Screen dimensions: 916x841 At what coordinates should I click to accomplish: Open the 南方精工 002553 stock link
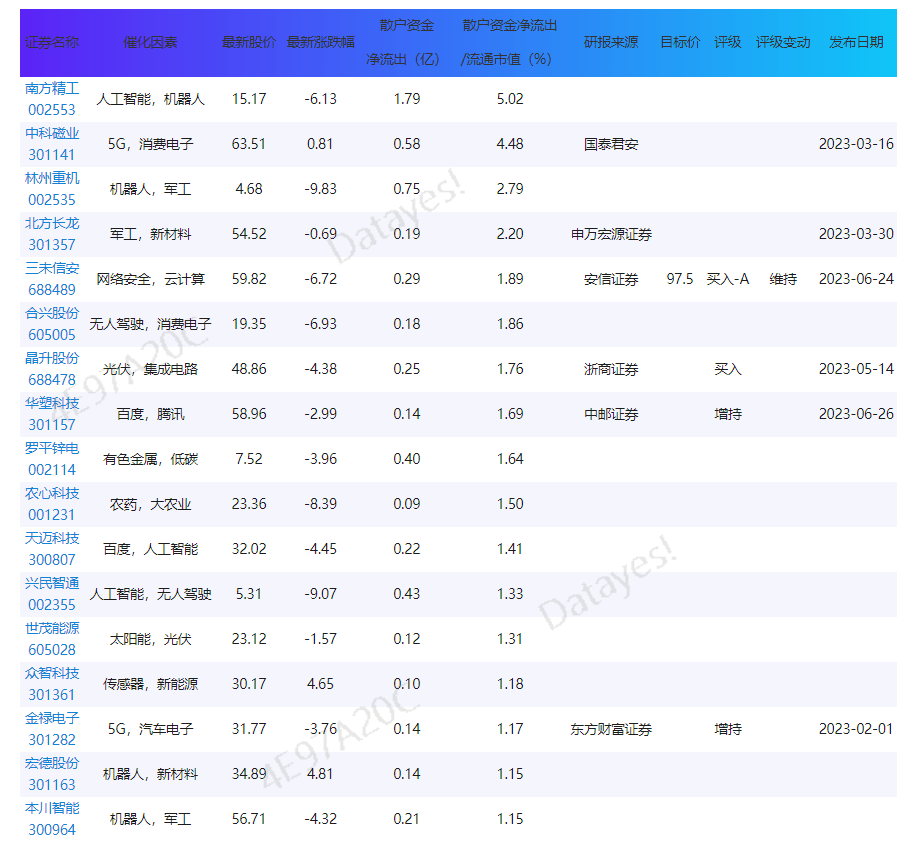(52, 99)
